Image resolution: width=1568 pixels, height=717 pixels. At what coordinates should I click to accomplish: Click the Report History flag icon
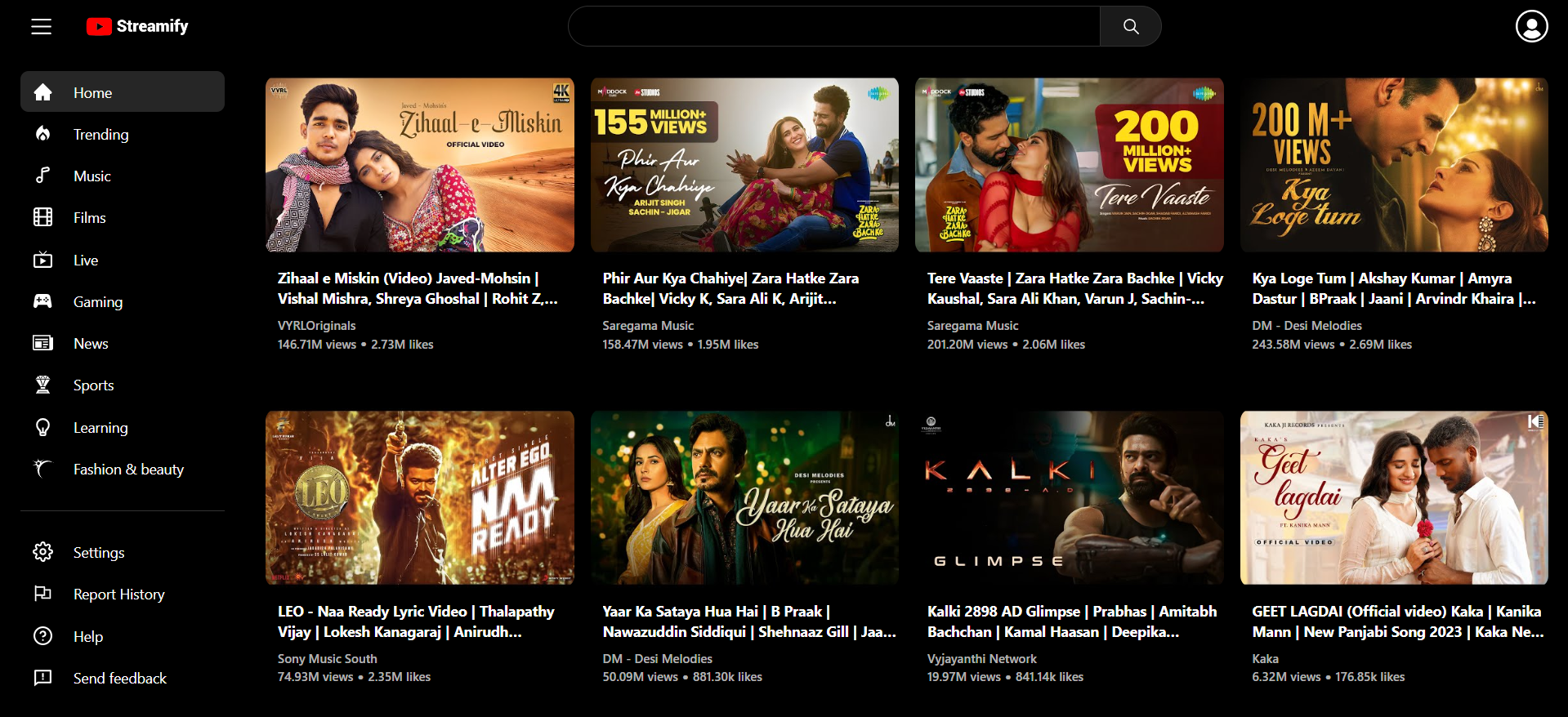43,594
